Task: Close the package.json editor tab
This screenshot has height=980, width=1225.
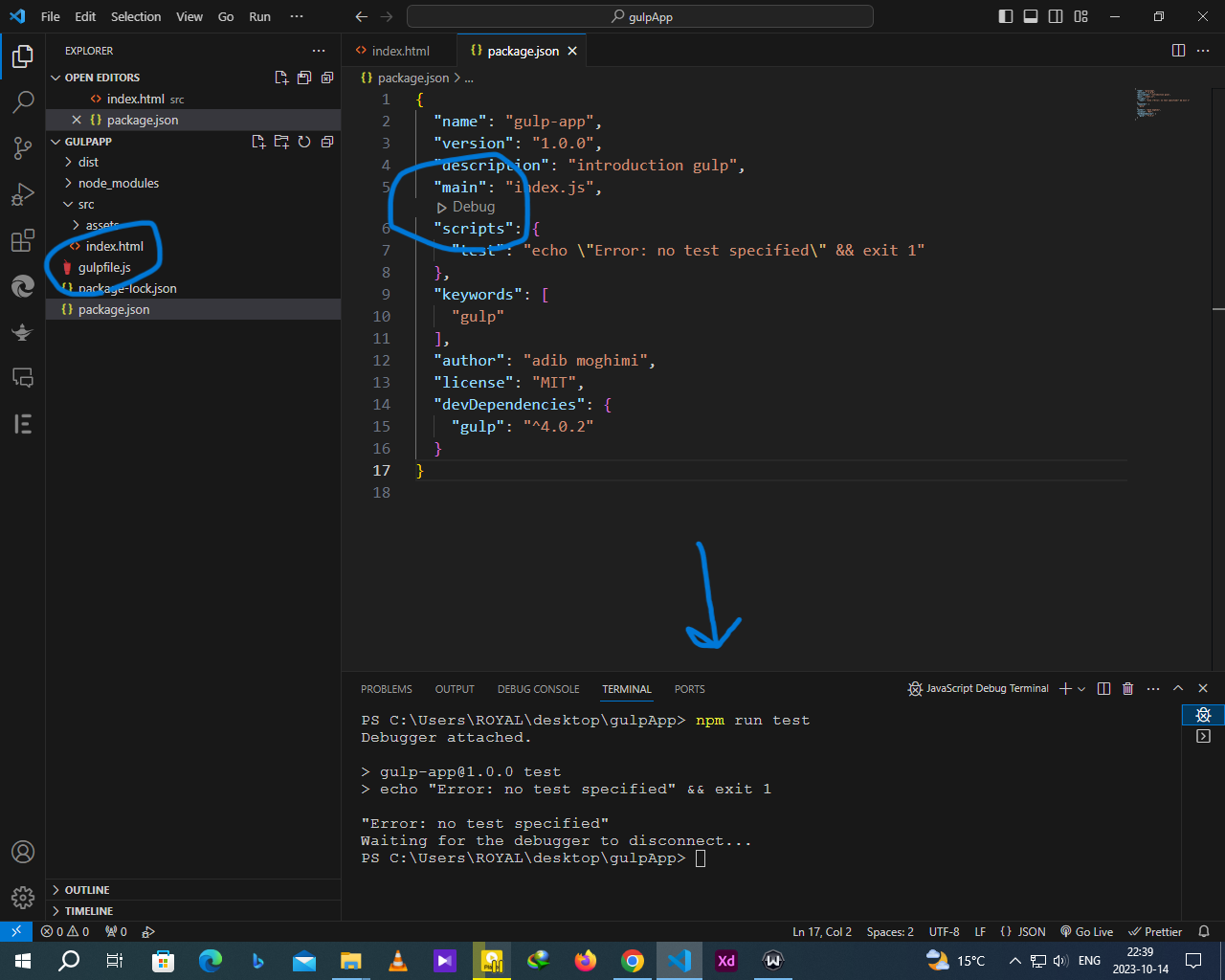Action: click(572, 51)
